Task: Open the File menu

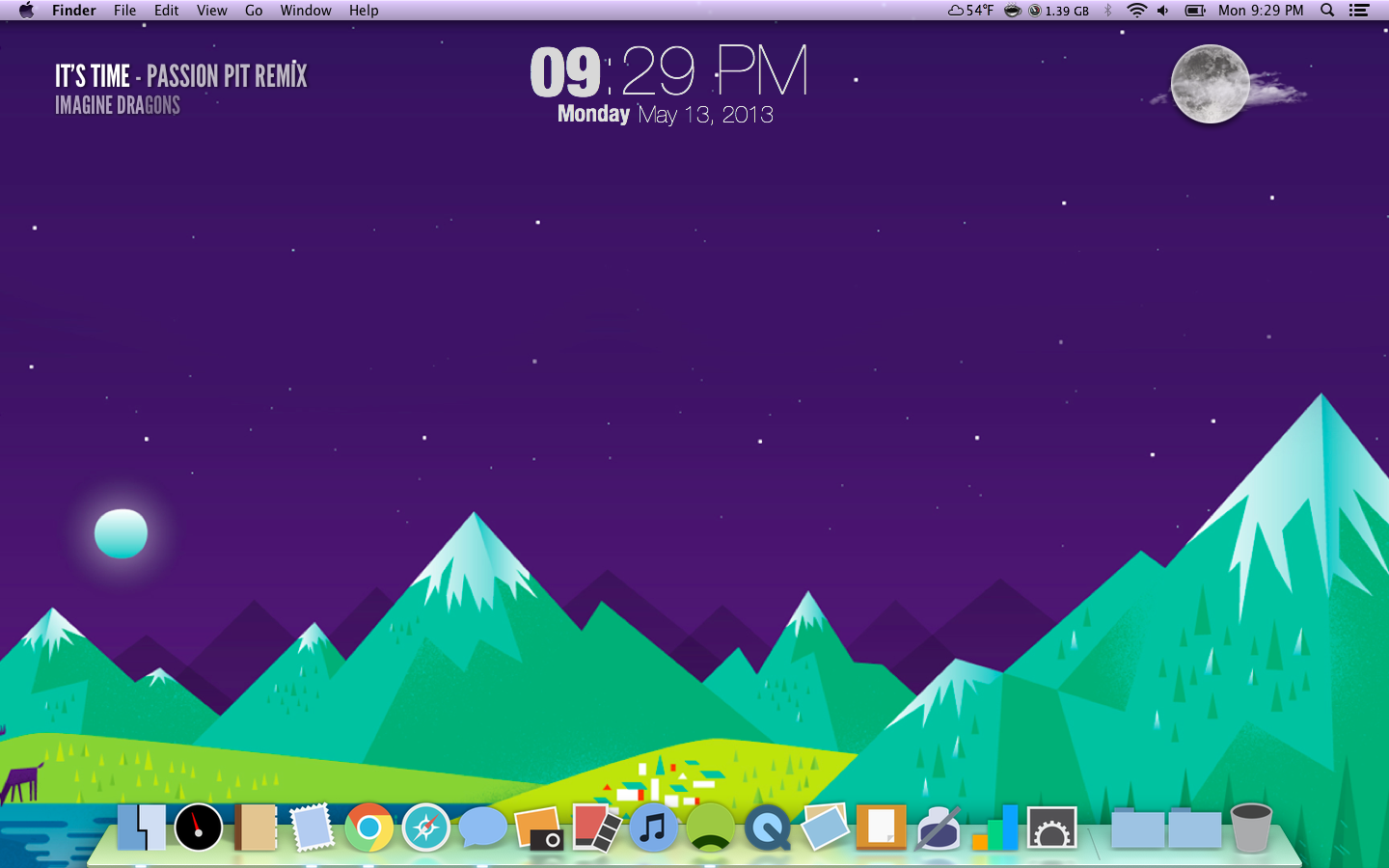Action: point(125,11)
